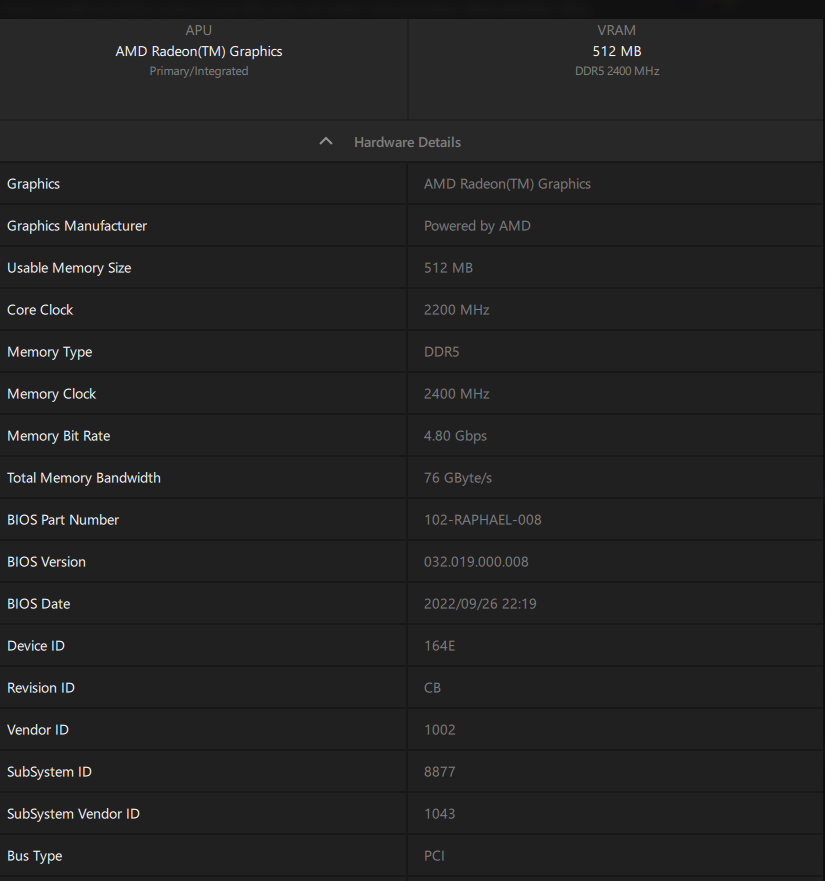This screenshot has width=825, height=881.
Task: Click the Memory Bit Rate 4.80 Gbps value
Action: tap(455, 436)
